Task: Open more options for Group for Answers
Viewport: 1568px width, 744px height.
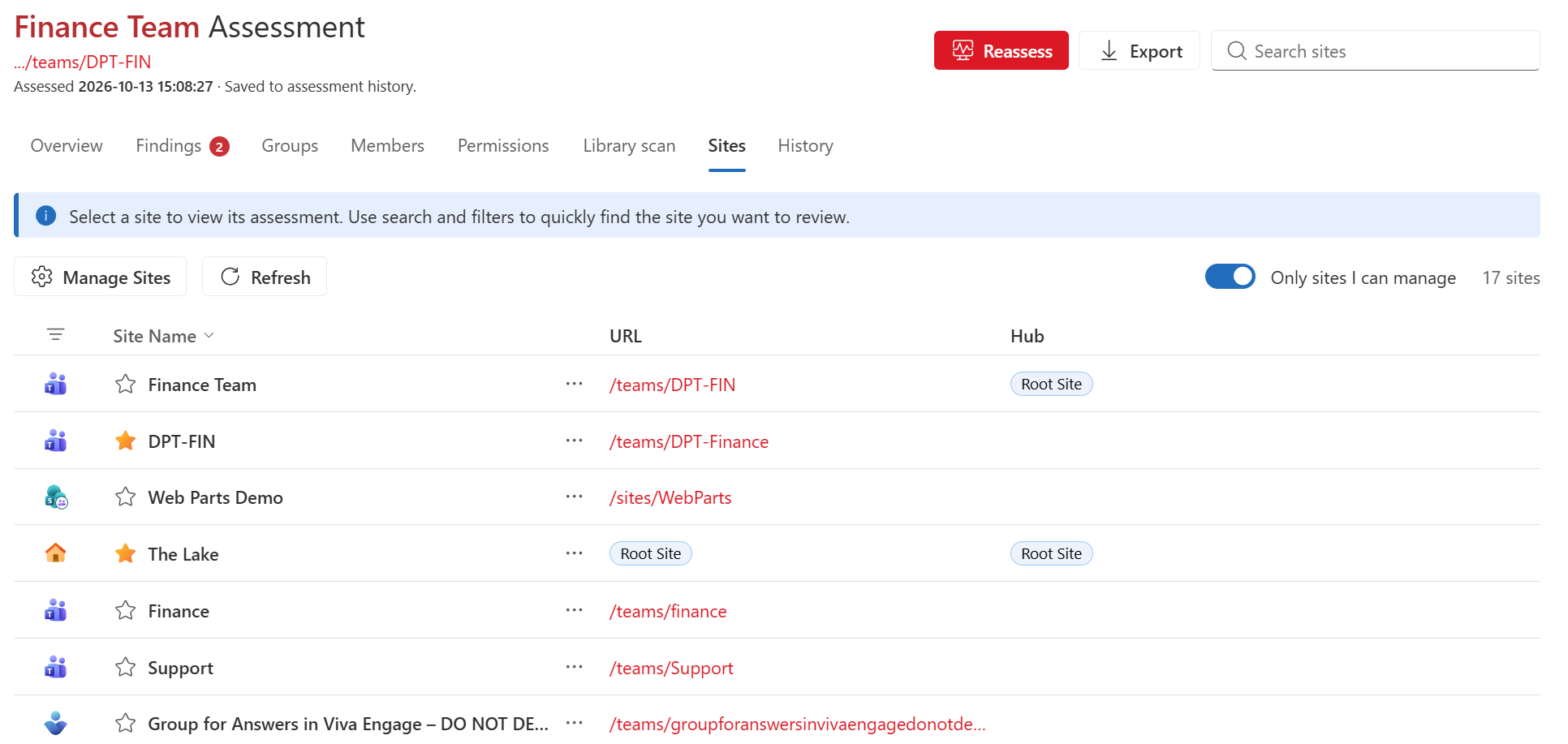Action: pyautogui.click(x=574, y=723)
